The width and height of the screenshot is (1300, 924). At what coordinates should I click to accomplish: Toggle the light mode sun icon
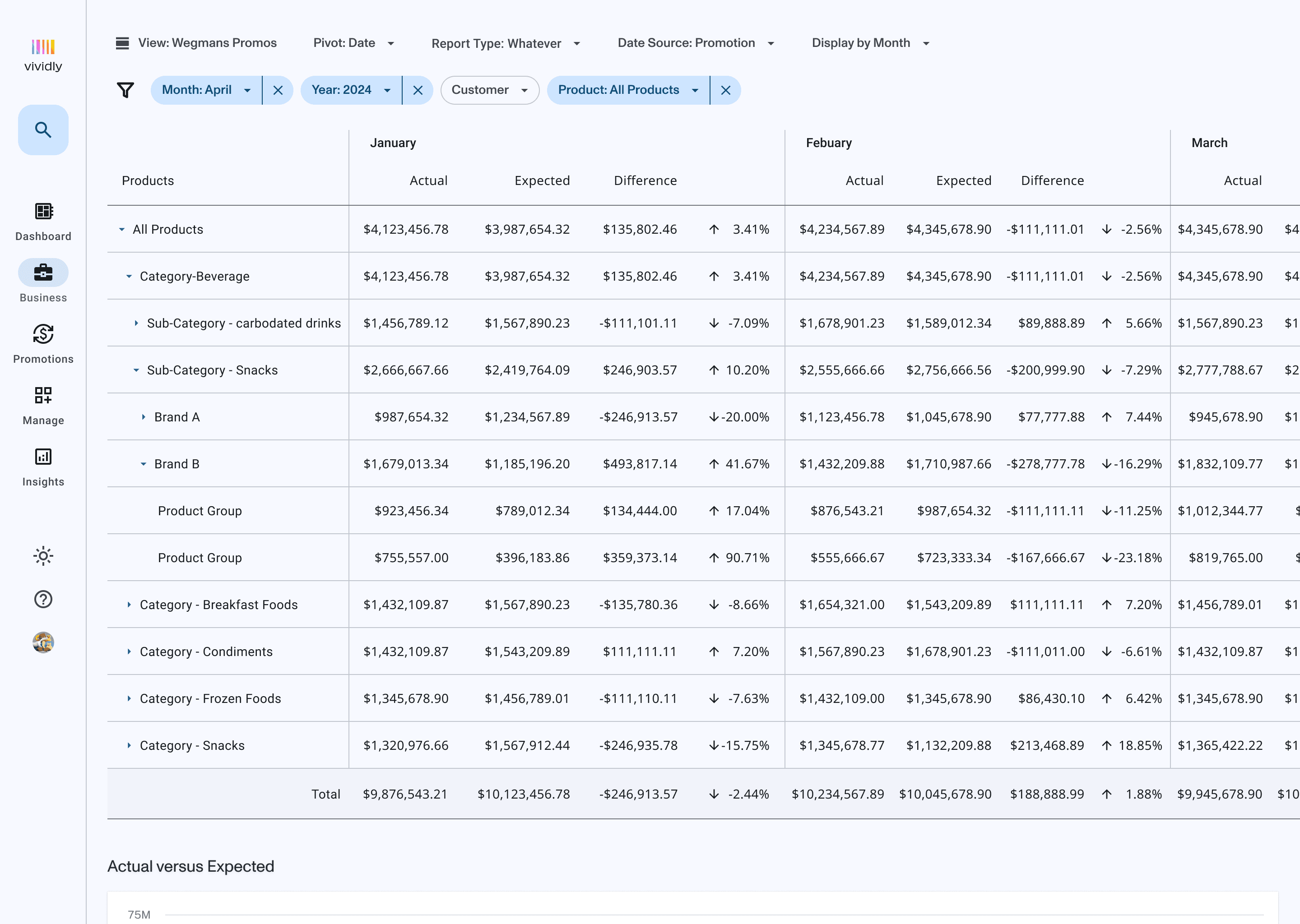[x=43, y=556]
